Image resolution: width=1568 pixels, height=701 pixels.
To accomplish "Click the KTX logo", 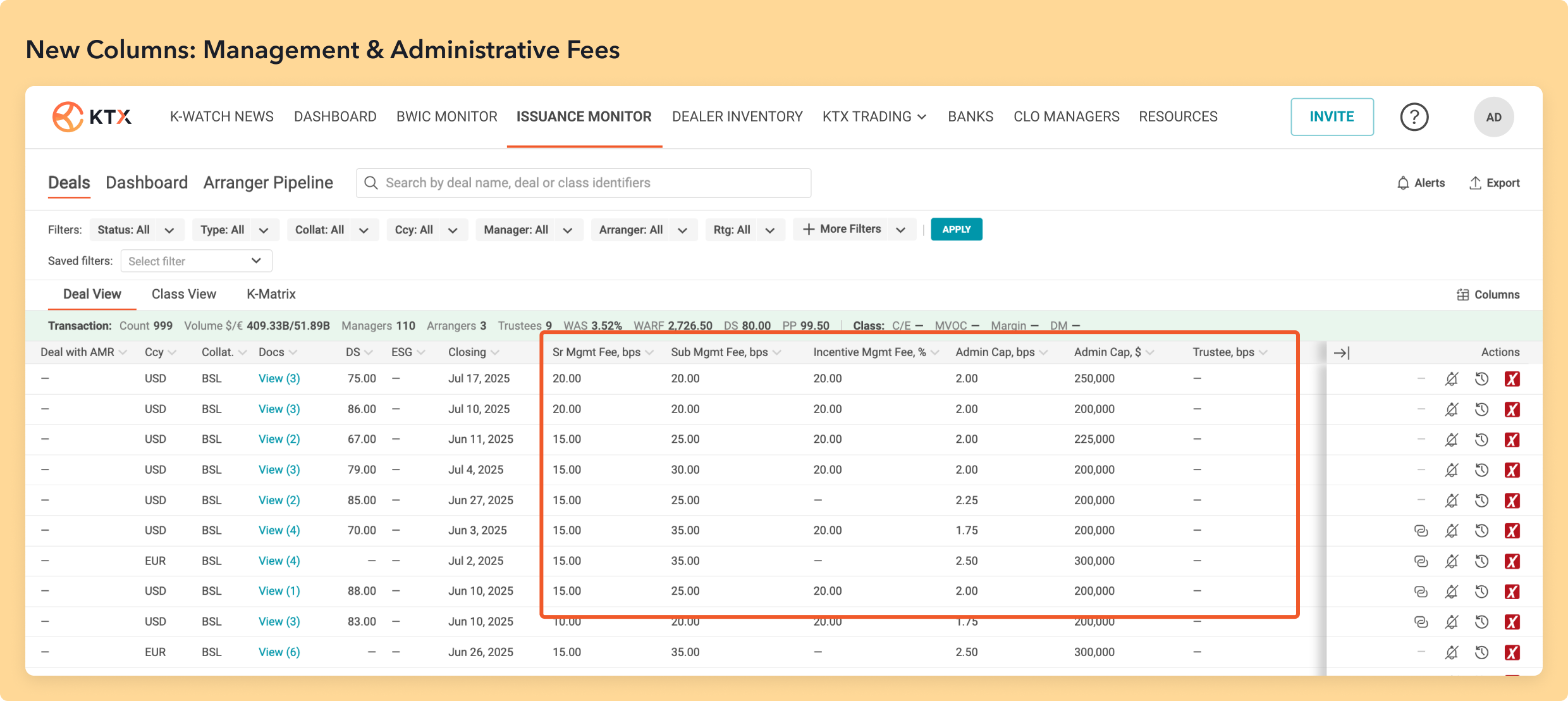I will point(92,117).
